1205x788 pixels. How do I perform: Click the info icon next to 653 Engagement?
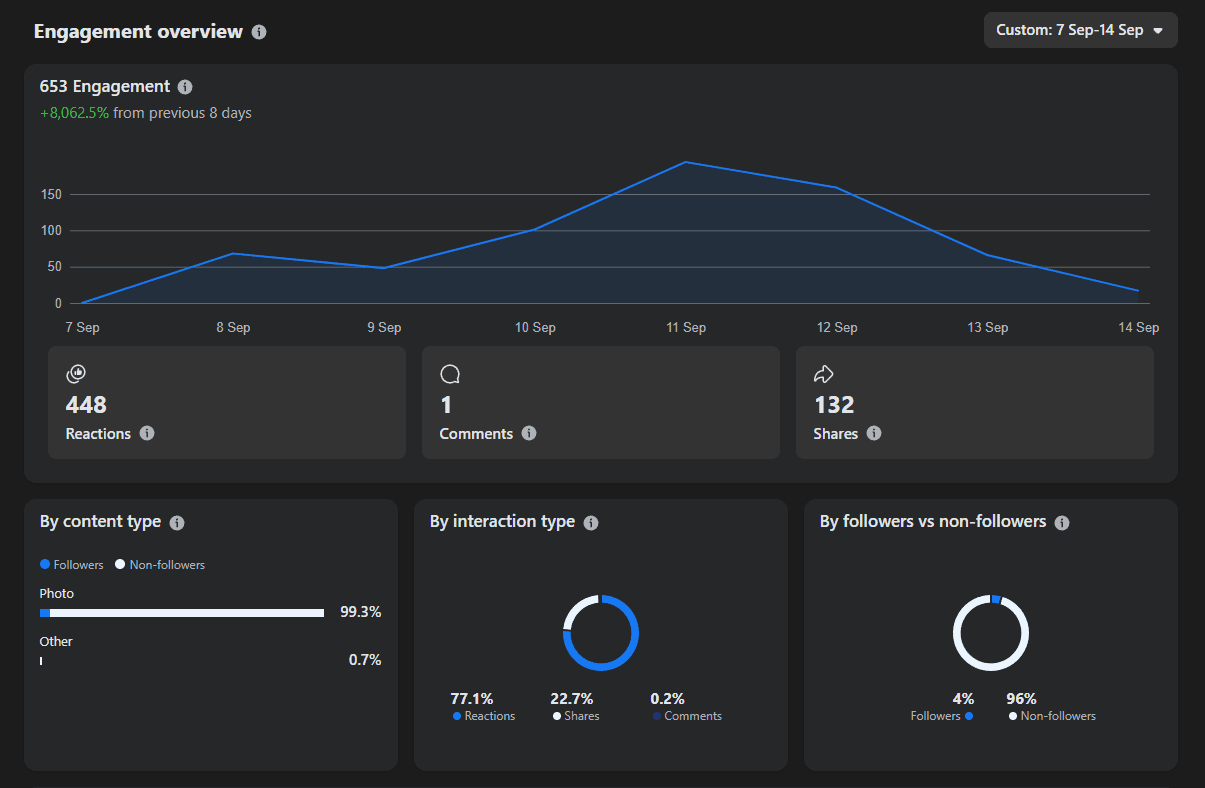(x=185, y=87)
